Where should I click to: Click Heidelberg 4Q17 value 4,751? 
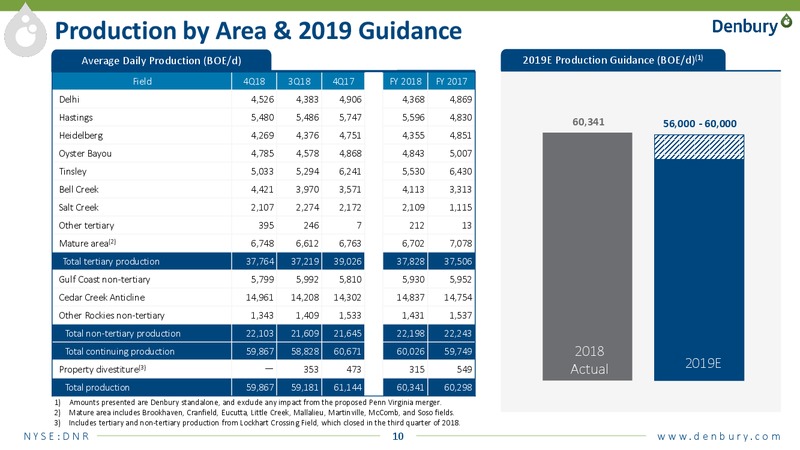tap(350, 135)
